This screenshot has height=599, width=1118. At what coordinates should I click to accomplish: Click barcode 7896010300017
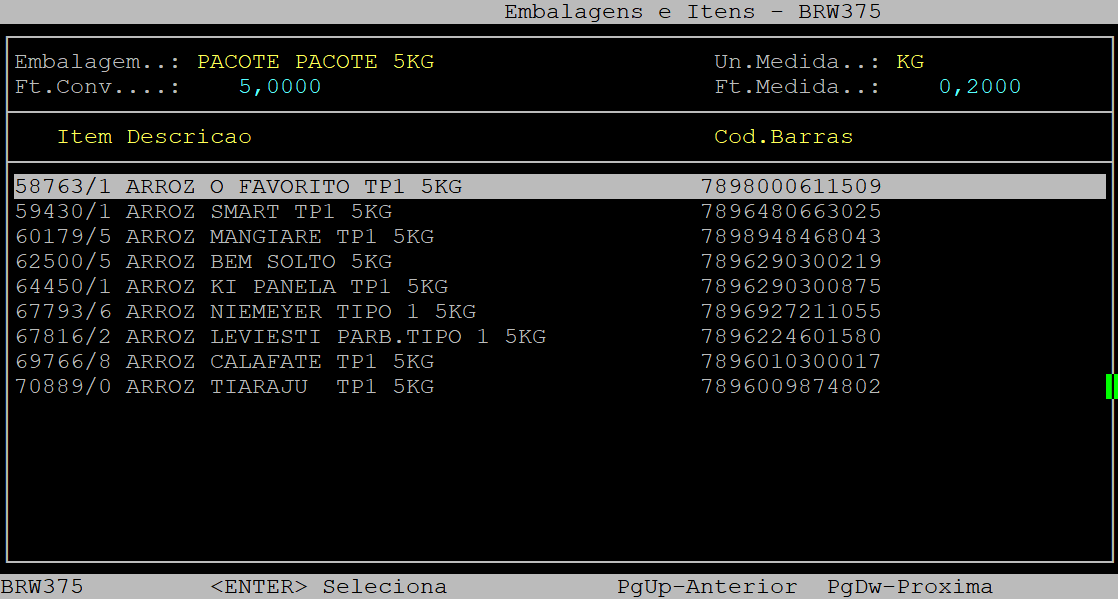[791, 362]
